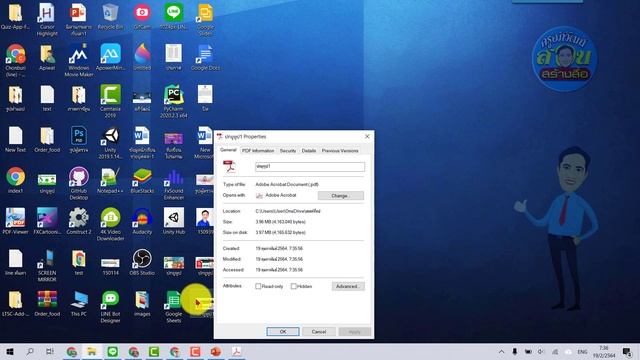Click the file name text field

pos(310,167)
